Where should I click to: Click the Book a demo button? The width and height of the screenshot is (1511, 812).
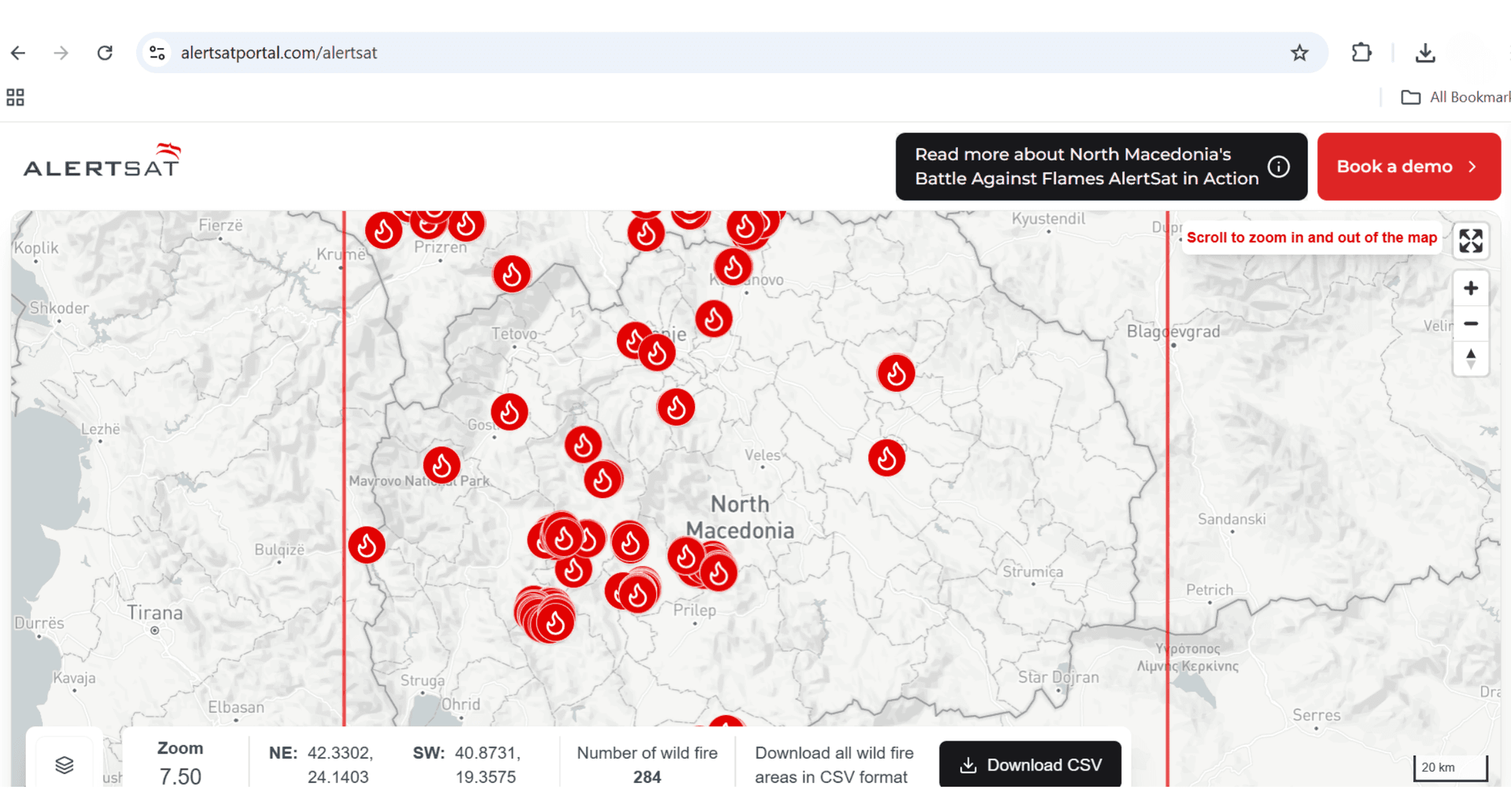pyautogui.click(x=1408, y=166)
